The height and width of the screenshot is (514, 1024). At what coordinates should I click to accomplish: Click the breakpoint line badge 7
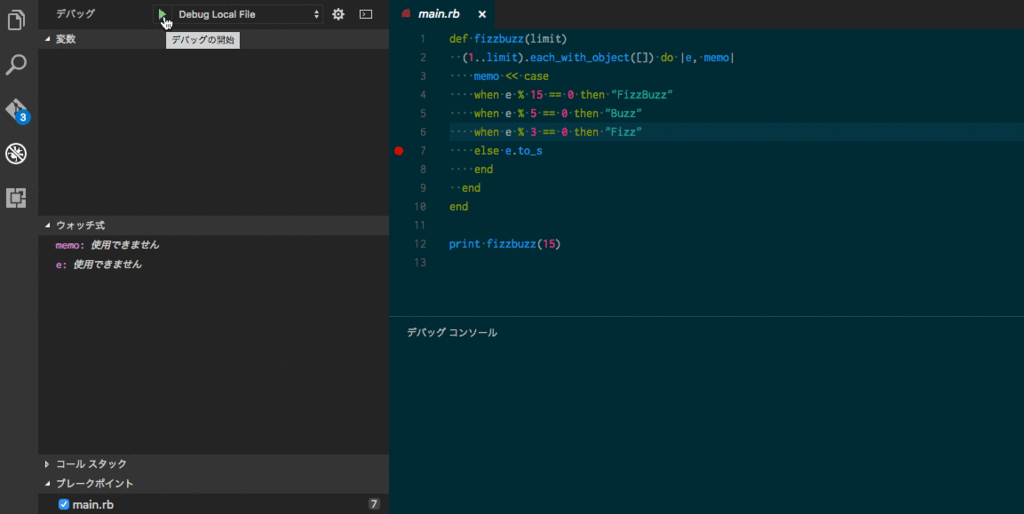click(374, 504)
